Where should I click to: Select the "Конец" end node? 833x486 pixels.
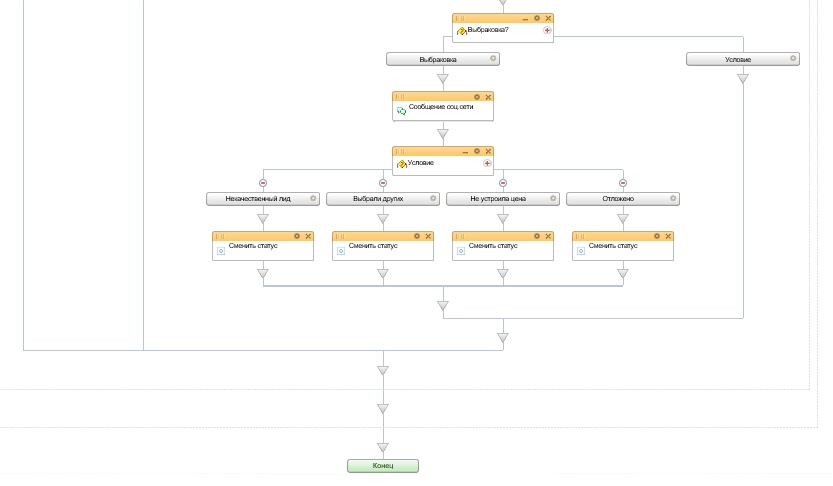point(383,466)
